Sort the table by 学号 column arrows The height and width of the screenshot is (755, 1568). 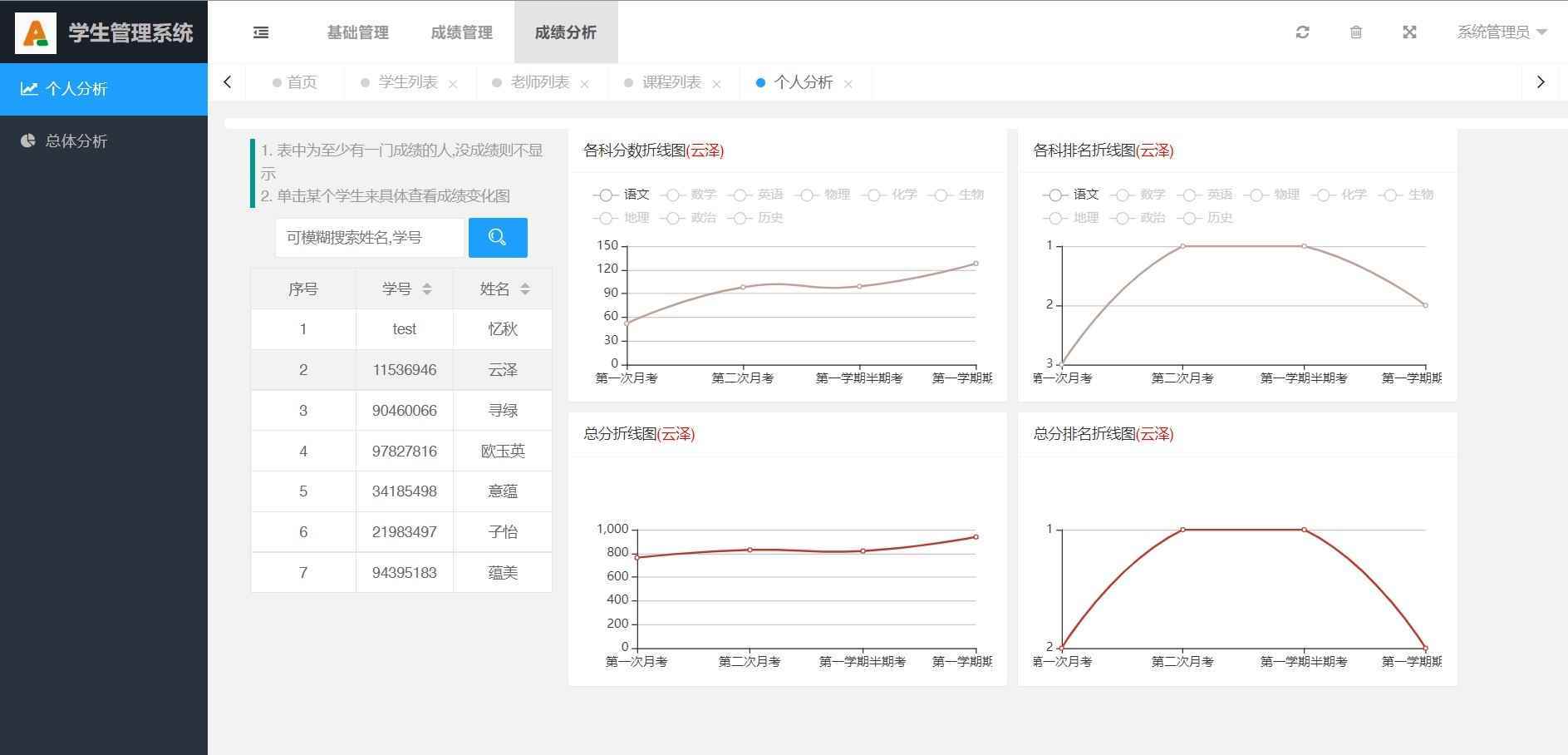[x=427, y=289]
